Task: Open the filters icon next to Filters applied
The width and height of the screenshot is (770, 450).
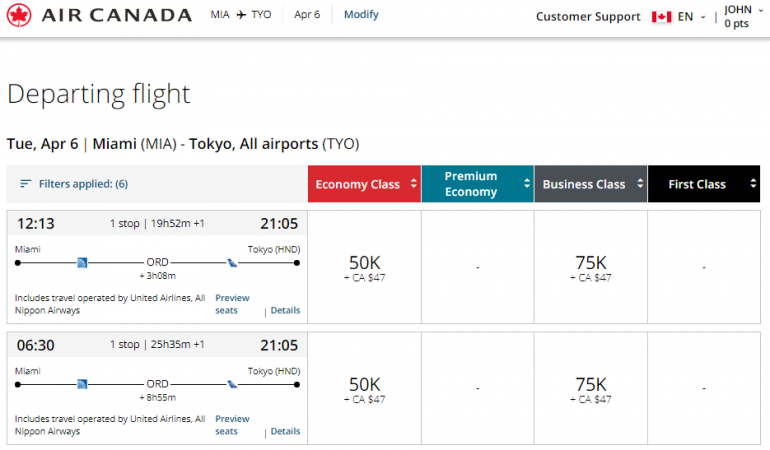Action: [26, 184]
